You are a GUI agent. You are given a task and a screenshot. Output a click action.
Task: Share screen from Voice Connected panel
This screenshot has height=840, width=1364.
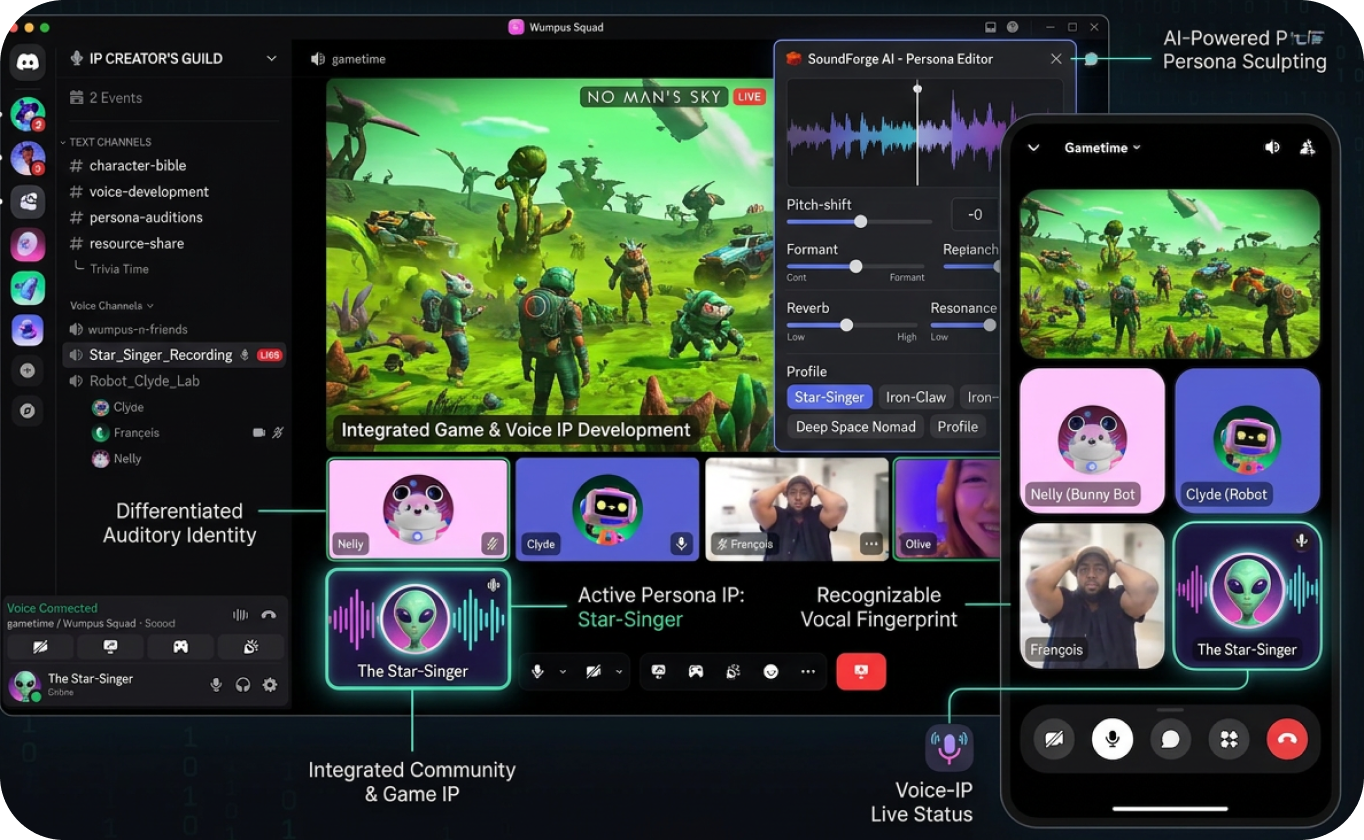coord(110,647)
